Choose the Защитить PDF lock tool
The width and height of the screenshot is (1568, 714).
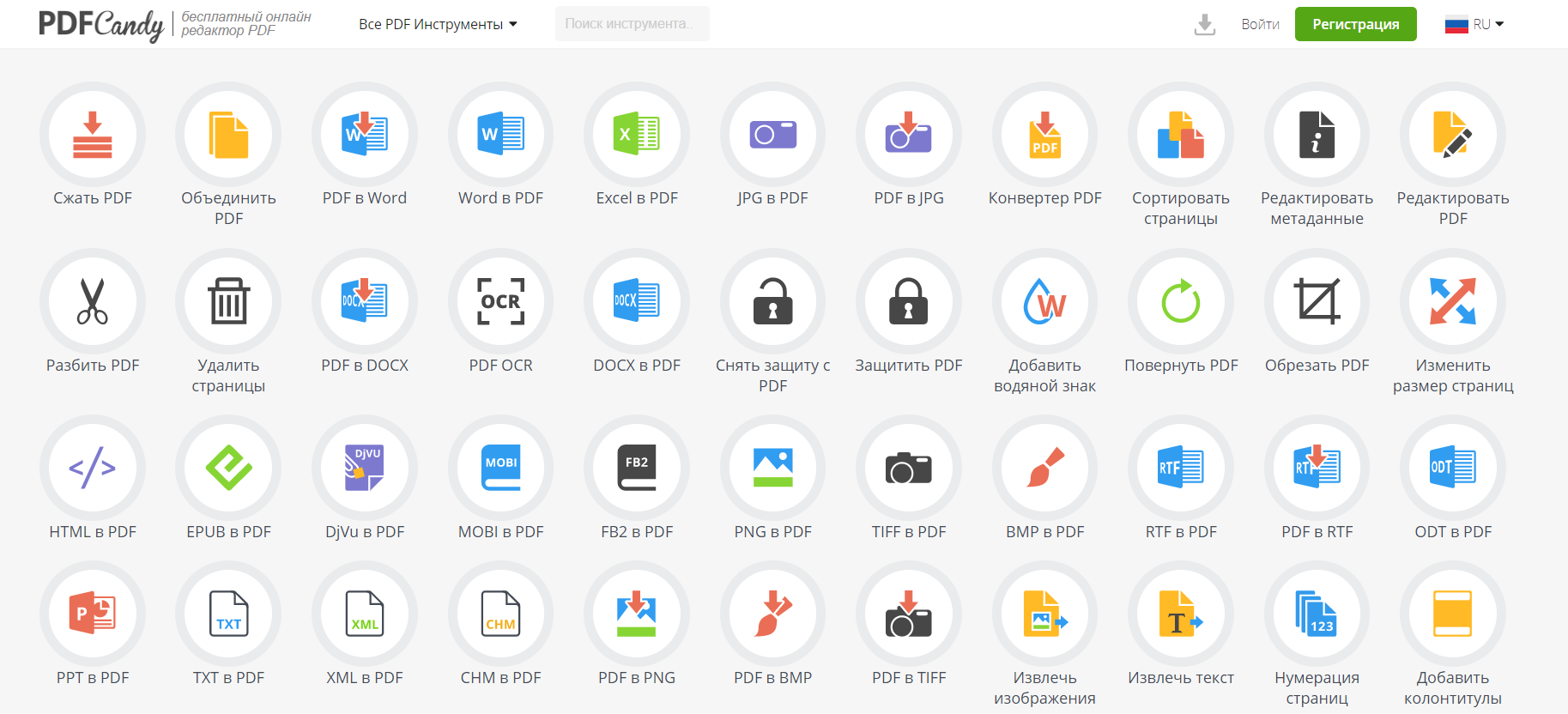pos(909,301)
